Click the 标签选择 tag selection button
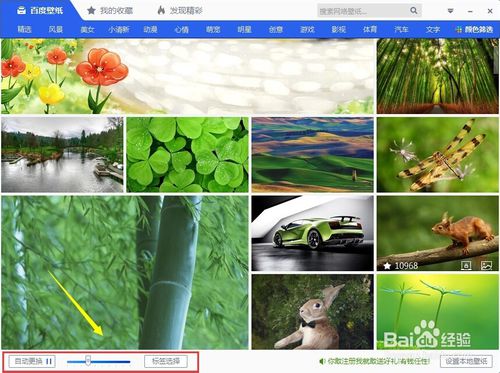This screenshot has height=373, width=500. pos(166,361)
